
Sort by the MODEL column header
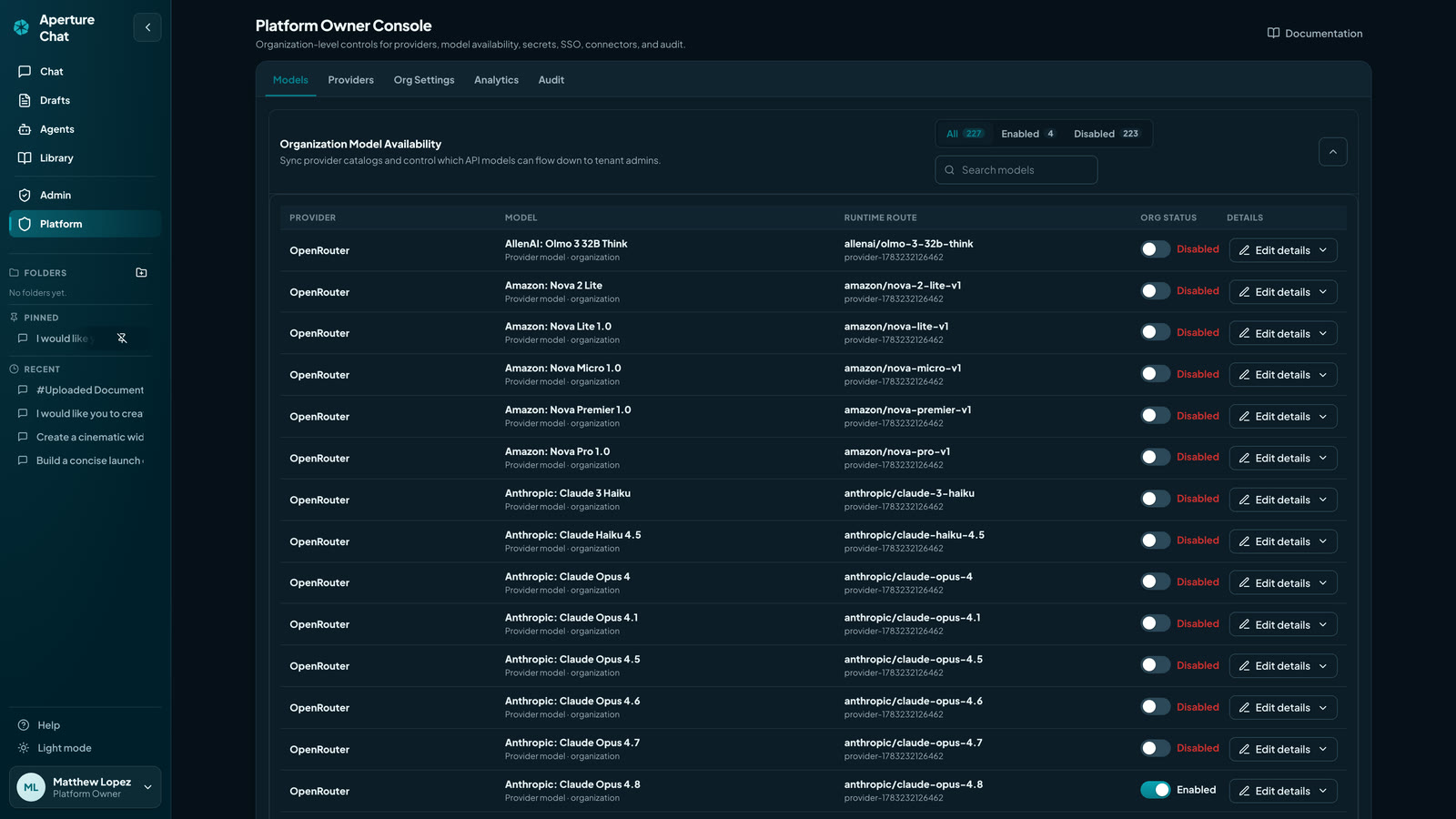click(521, 217)
